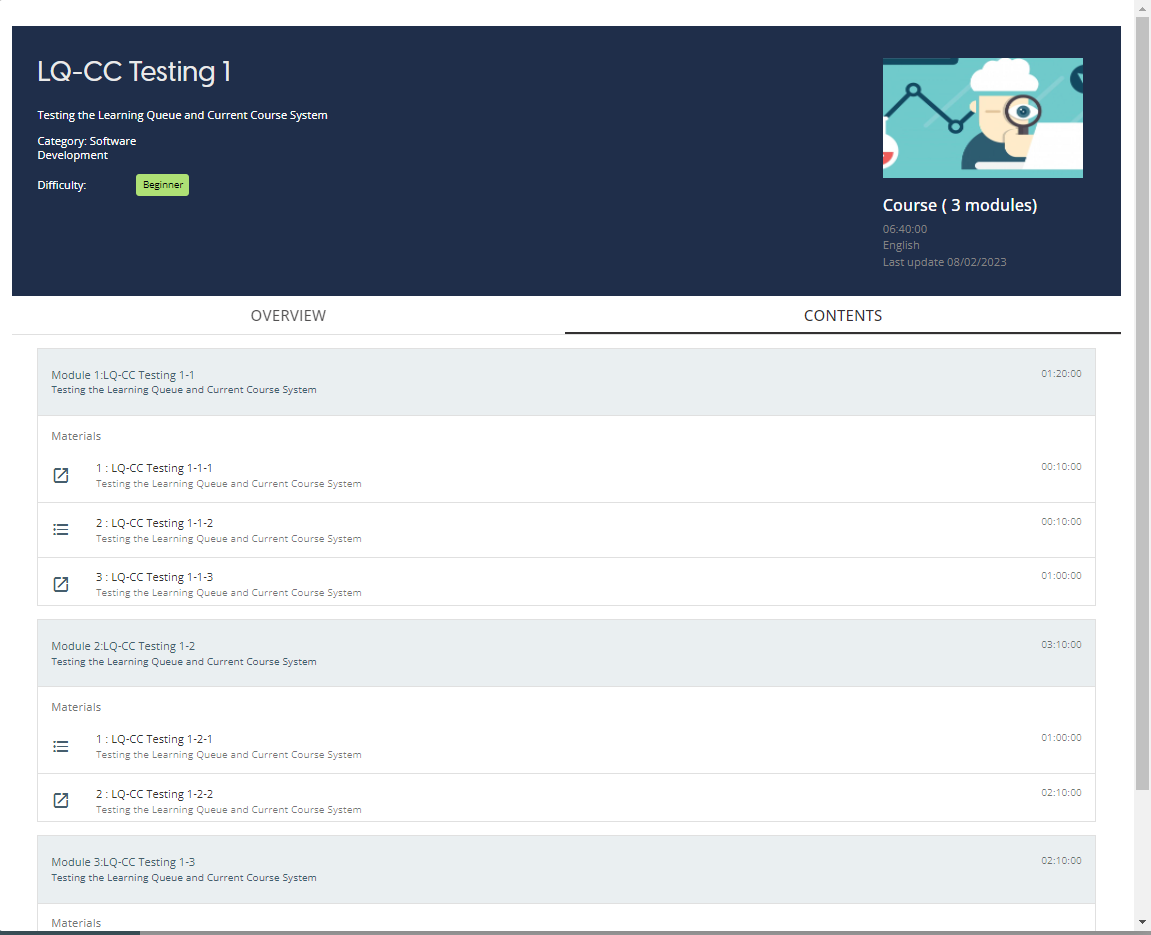Viewport: 1151px width, 935px height.
Task: Click the scroll down arrow at bottom right
Action: pyautogui.click(x=1143, y=921)
